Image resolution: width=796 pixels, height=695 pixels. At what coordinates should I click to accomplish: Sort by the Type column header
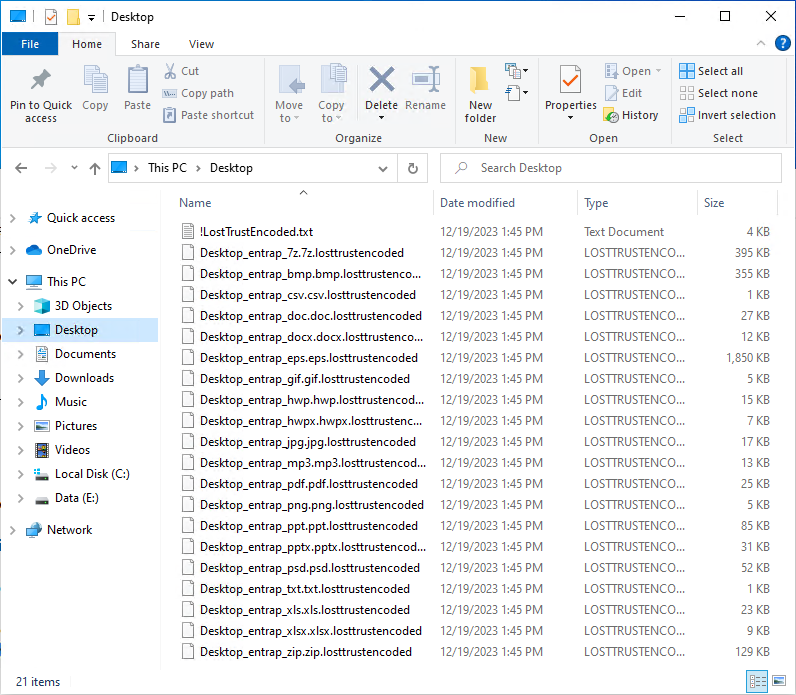click(638, 203)
